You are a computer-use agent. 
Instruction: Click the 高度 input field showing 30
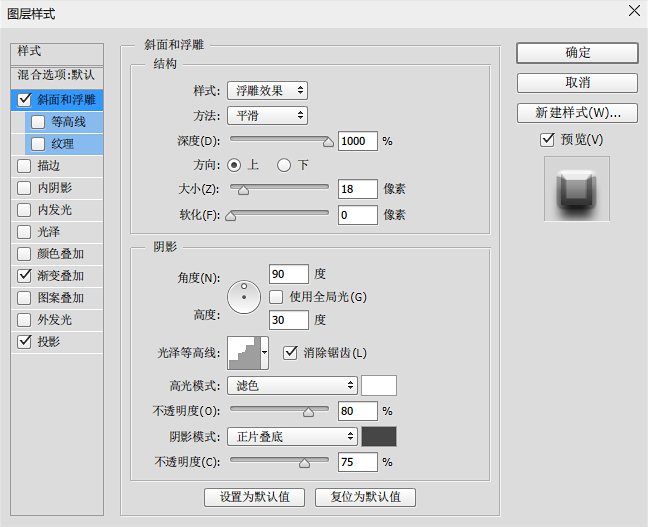288,320
